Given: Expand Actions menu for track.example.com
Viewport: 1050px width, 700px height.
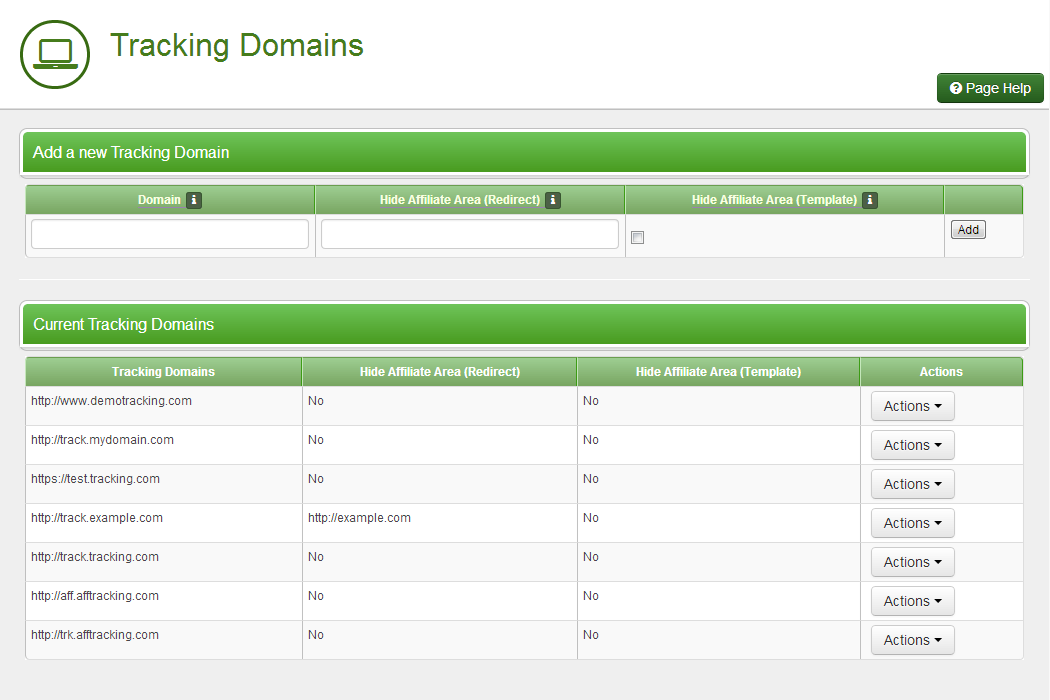Looking at the screenshot, I should coord(912,523).
